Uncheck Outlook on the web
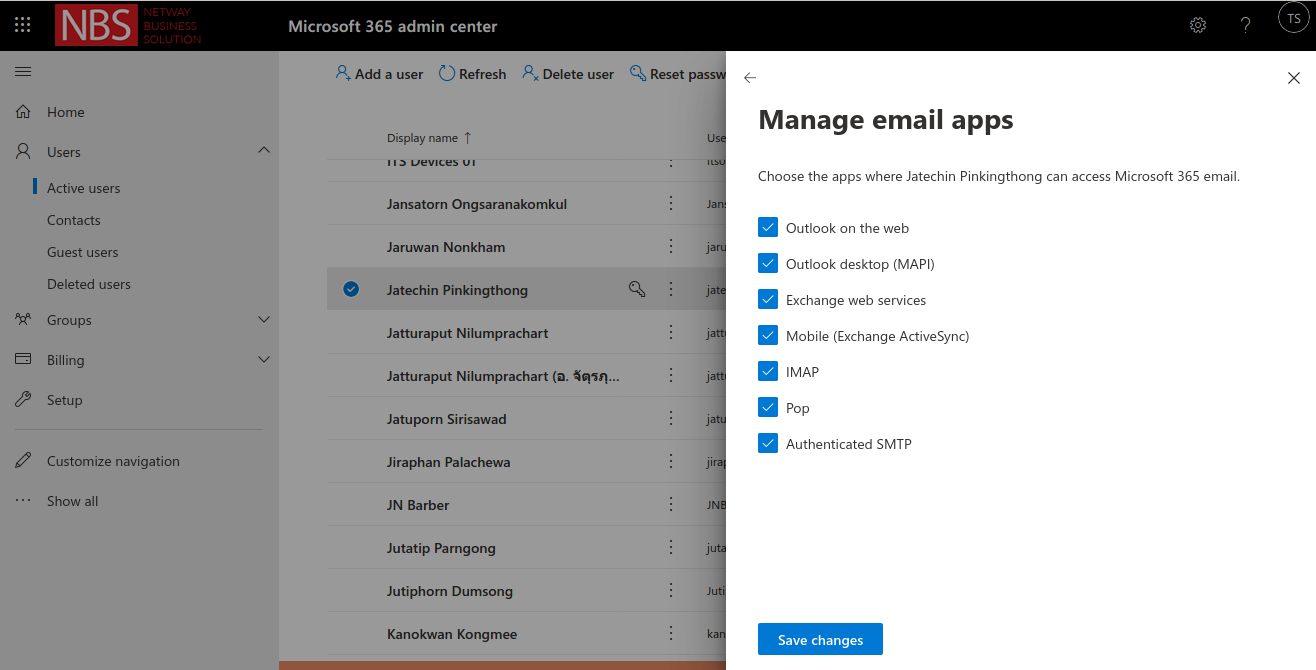The height and width of the screenshot is (670, 1316). 768,228
